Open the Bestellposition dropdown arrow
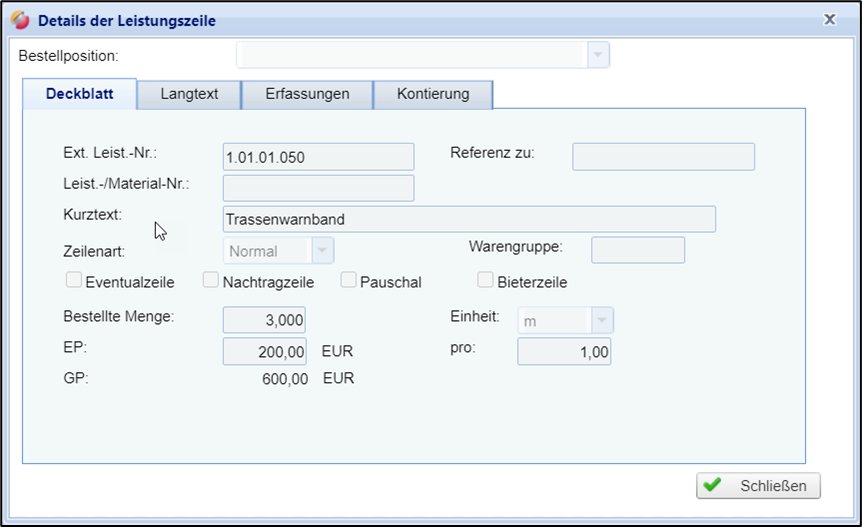Image resolution: width=862 pixels, height=527 pixels. click(x=598, y=55)
